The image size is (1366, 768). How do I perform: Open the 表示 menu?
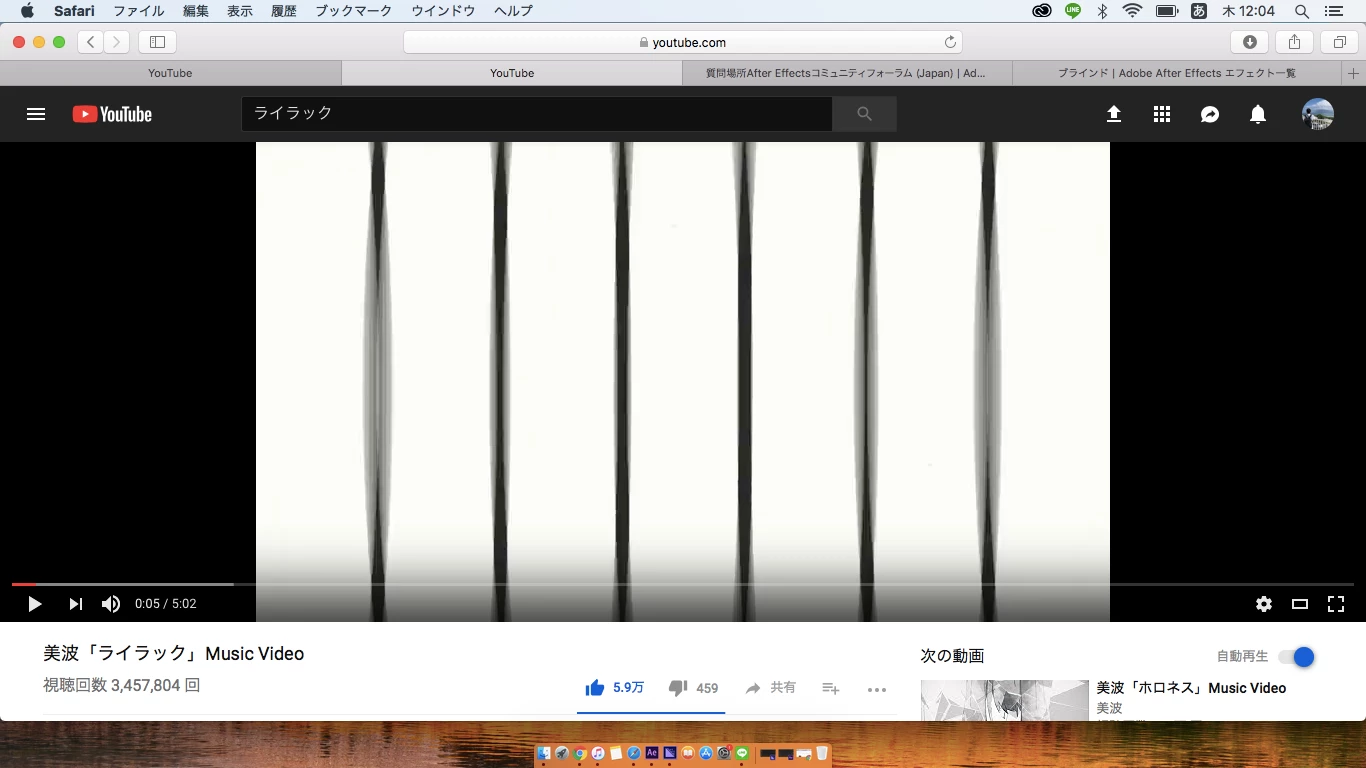click(240, 11)
